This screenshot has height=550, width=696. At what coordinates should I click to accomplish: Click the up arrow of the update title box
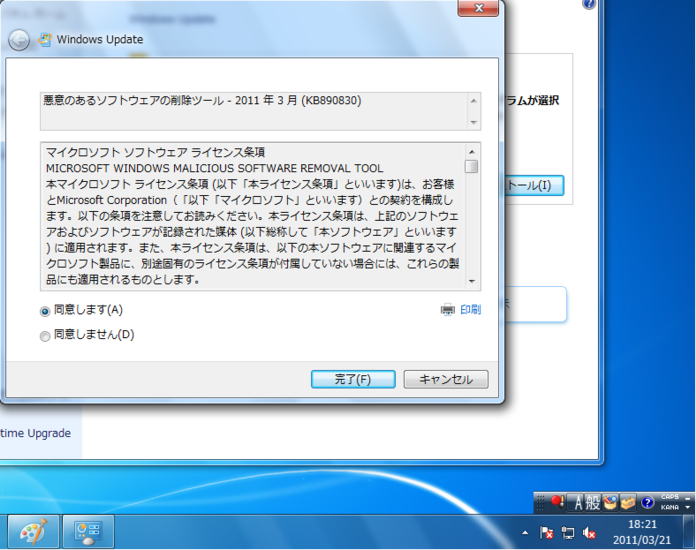(474, 101)
